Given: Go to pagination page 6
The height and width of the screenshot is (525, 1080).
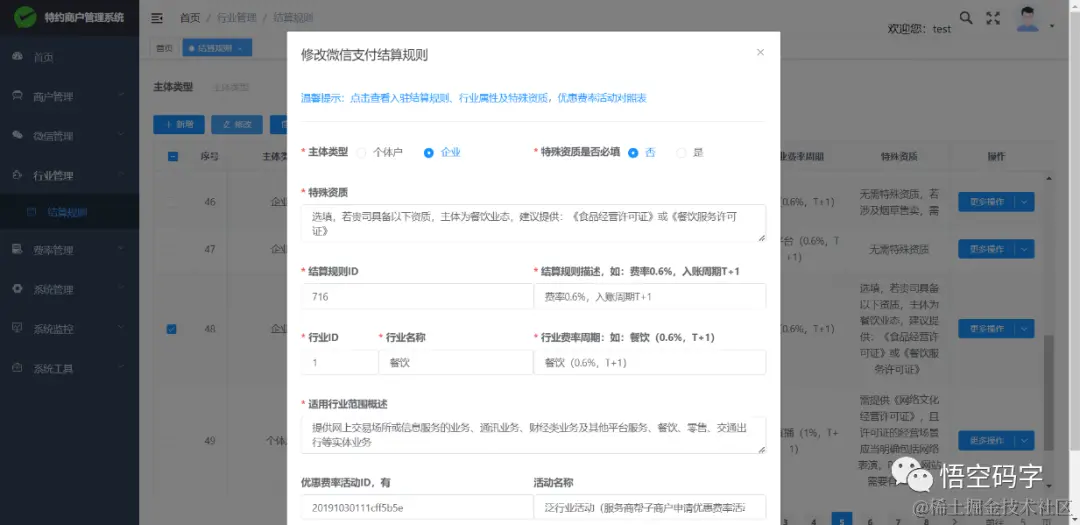Looking at the screenshot, I should tap(870, 520).
